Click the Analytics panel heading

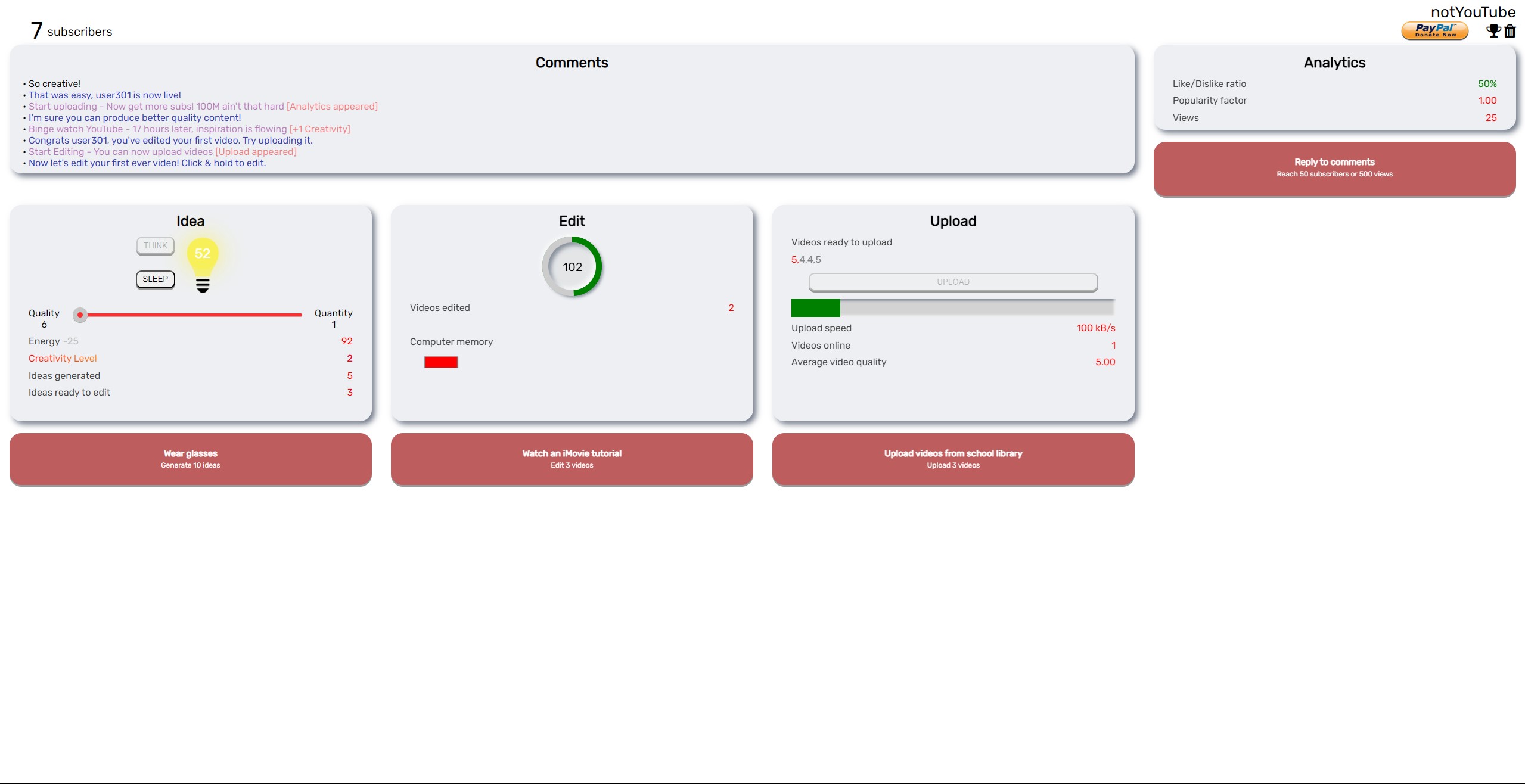coord(1334,63)
